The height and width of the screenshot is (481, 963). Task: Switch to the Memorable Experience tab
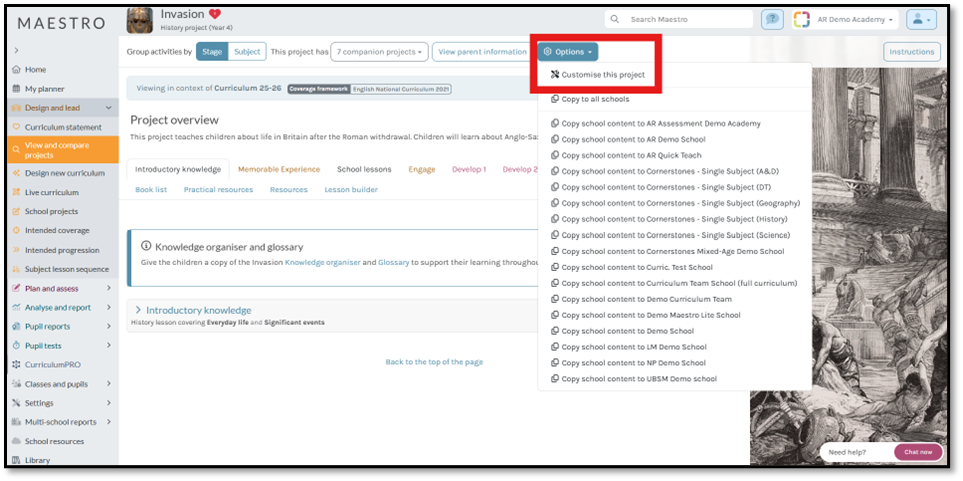tap(278, 169)
